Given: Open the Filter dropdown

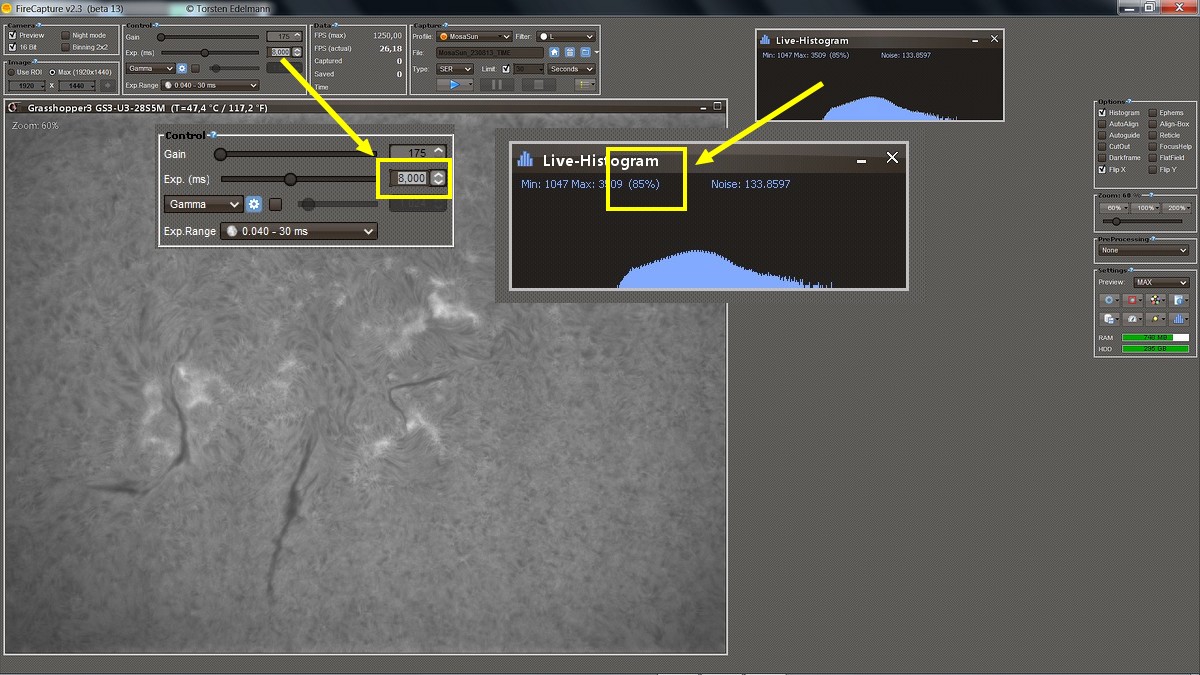Looking at the screenshot, I should [567, 36].
